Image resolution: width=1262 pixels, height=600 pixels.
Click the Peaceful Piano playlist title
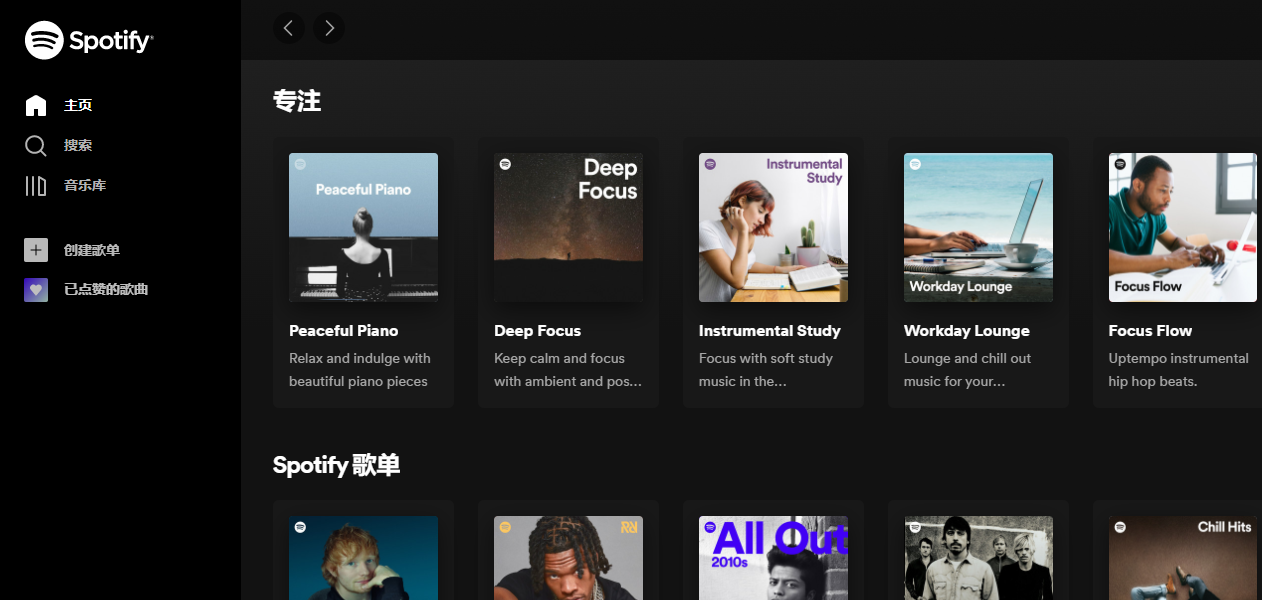click(x=344, y=331)
